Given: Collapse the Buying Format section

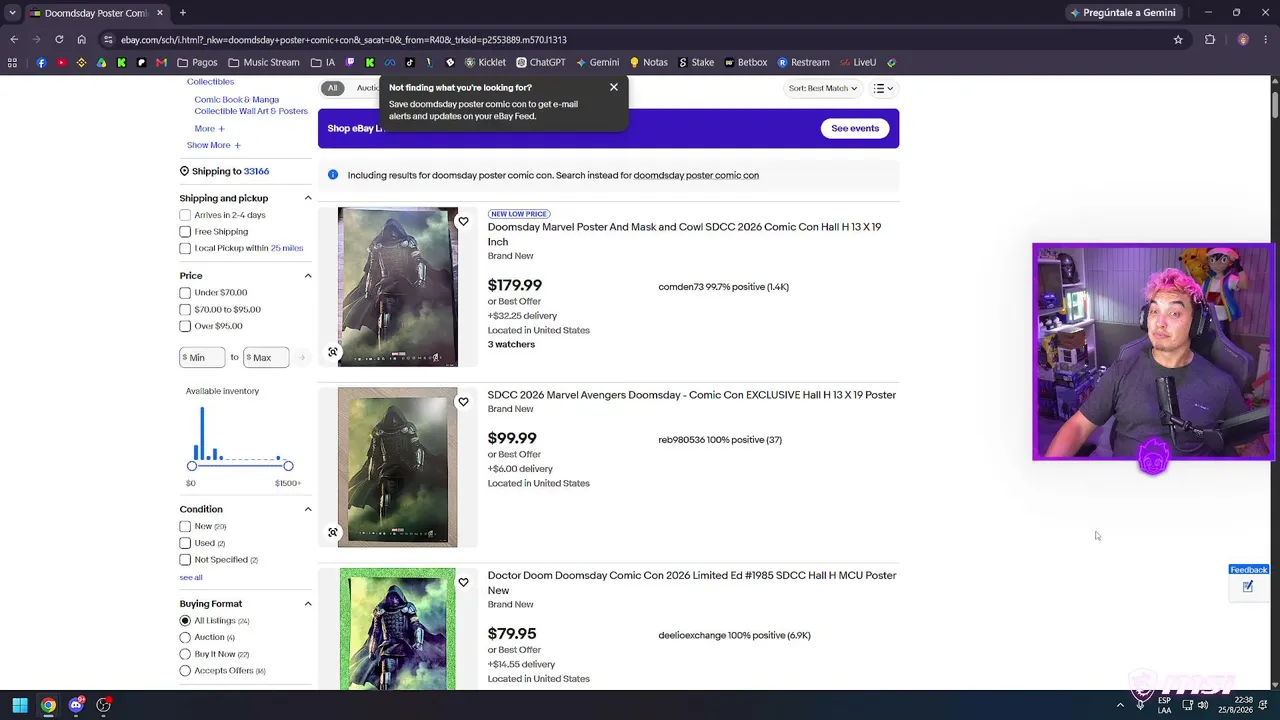Looking at the screenshot, I should [308, 604].
